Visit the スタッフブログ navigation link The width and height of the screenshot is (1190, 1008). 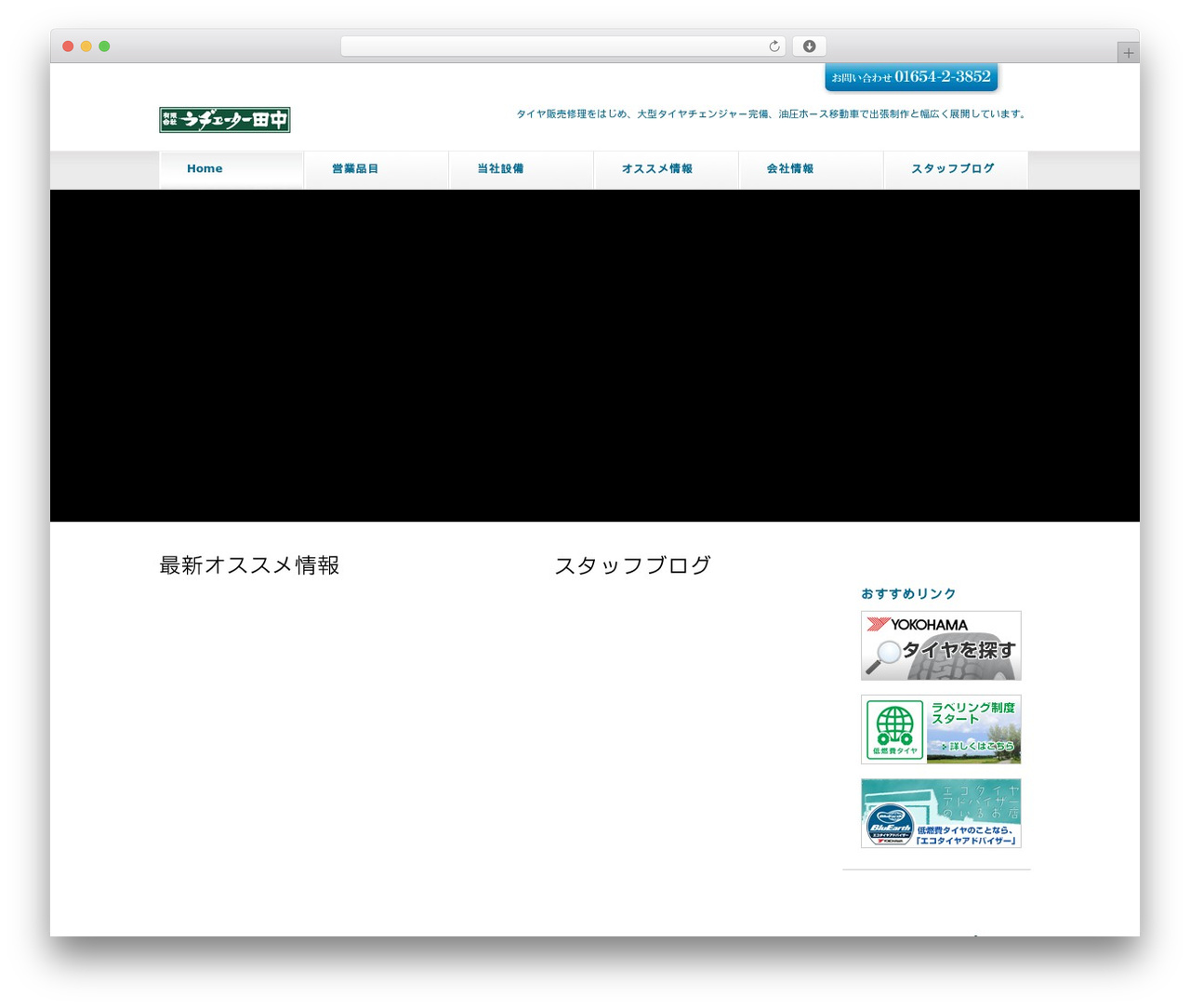(957, 169)
